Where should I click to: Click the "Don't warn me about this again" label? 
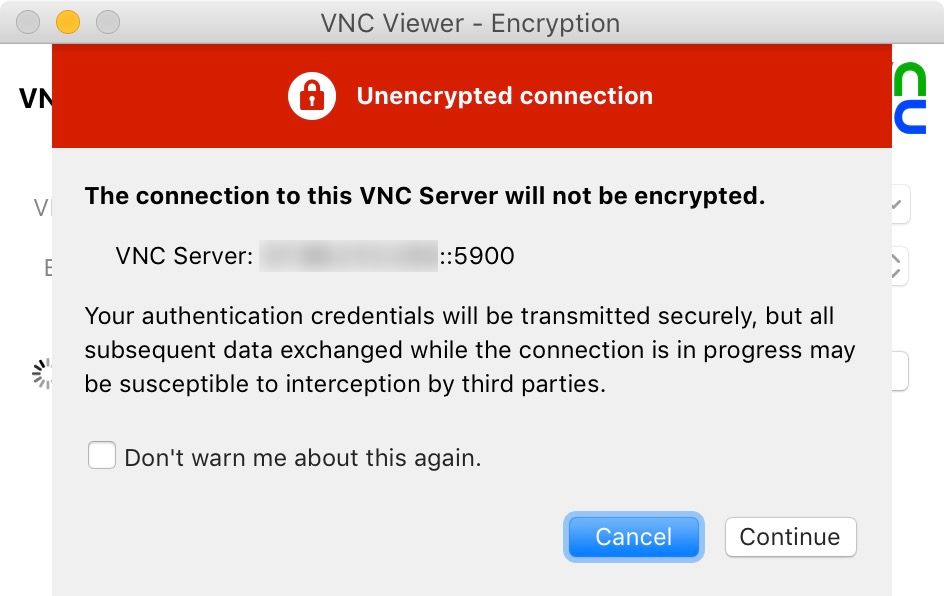(303, 458)
